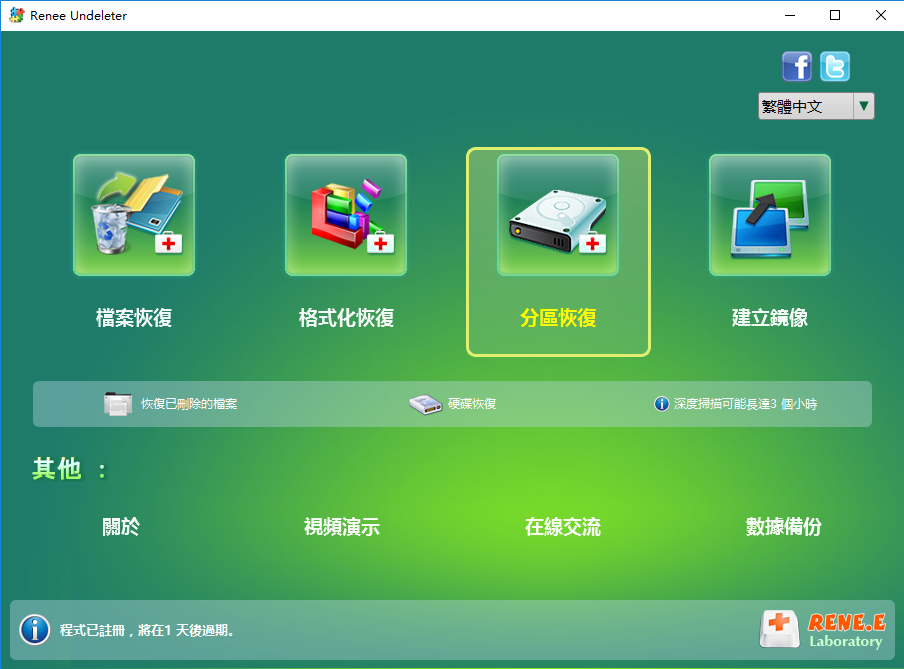Click the printer icon beside 恢復已刪除的檔案
Screen dimensions: 904x669
118,404
